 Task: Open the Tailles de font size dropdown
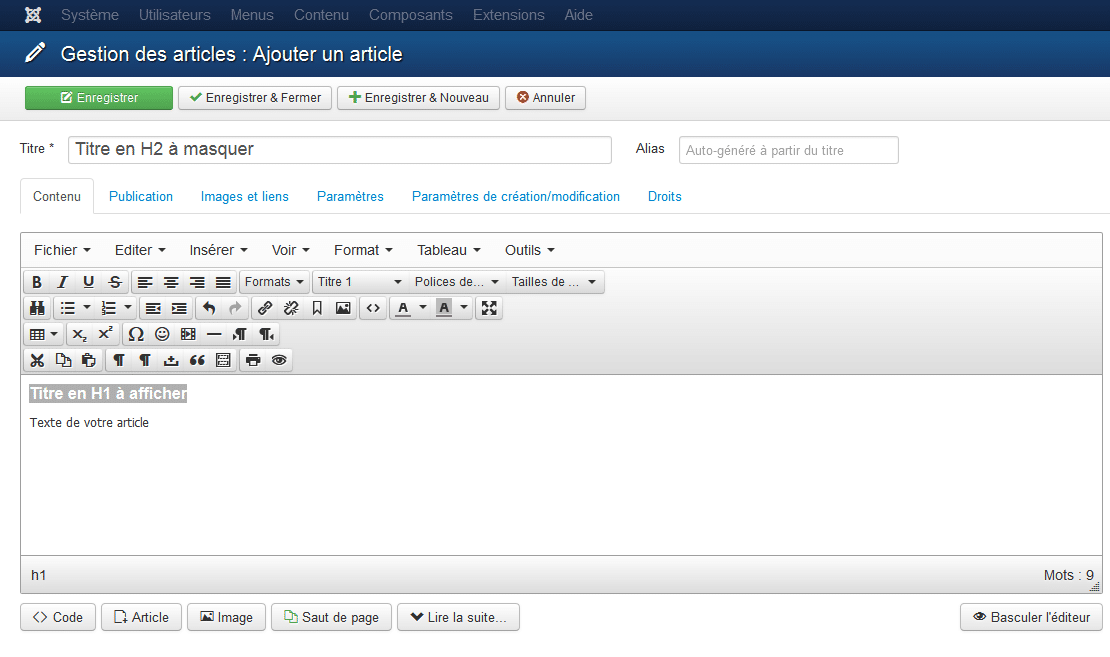554,282
